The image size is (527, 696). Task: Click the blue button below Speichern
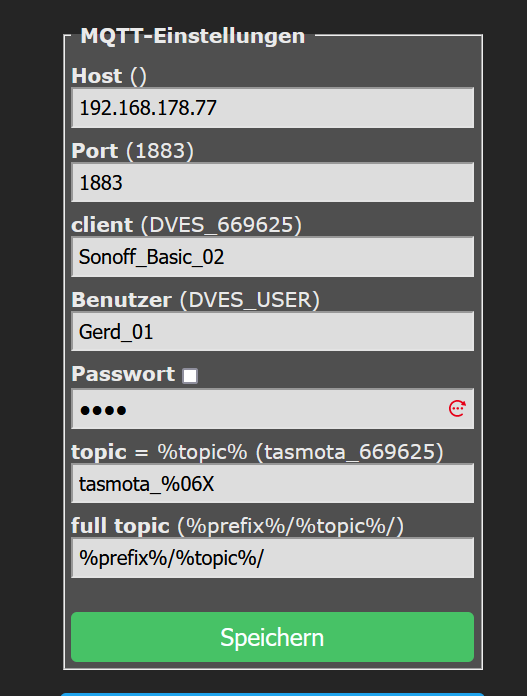tap(272, 694)
